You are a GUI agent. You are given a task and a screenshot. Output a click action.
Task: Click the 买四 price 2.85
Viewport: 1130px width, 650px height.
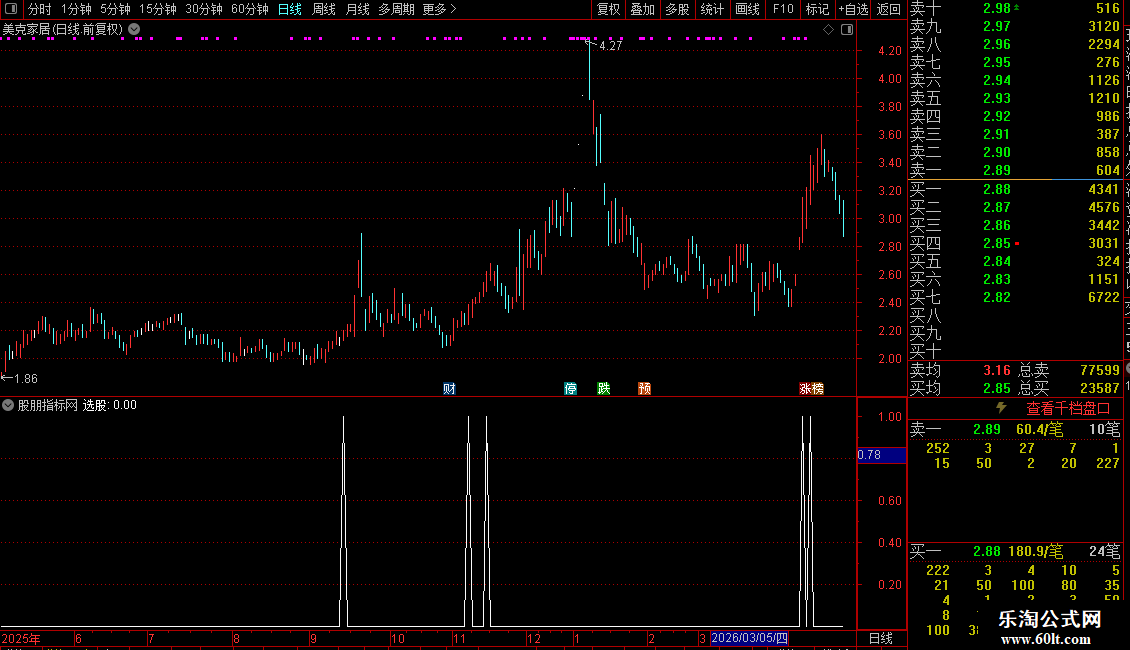pos(997,244)
